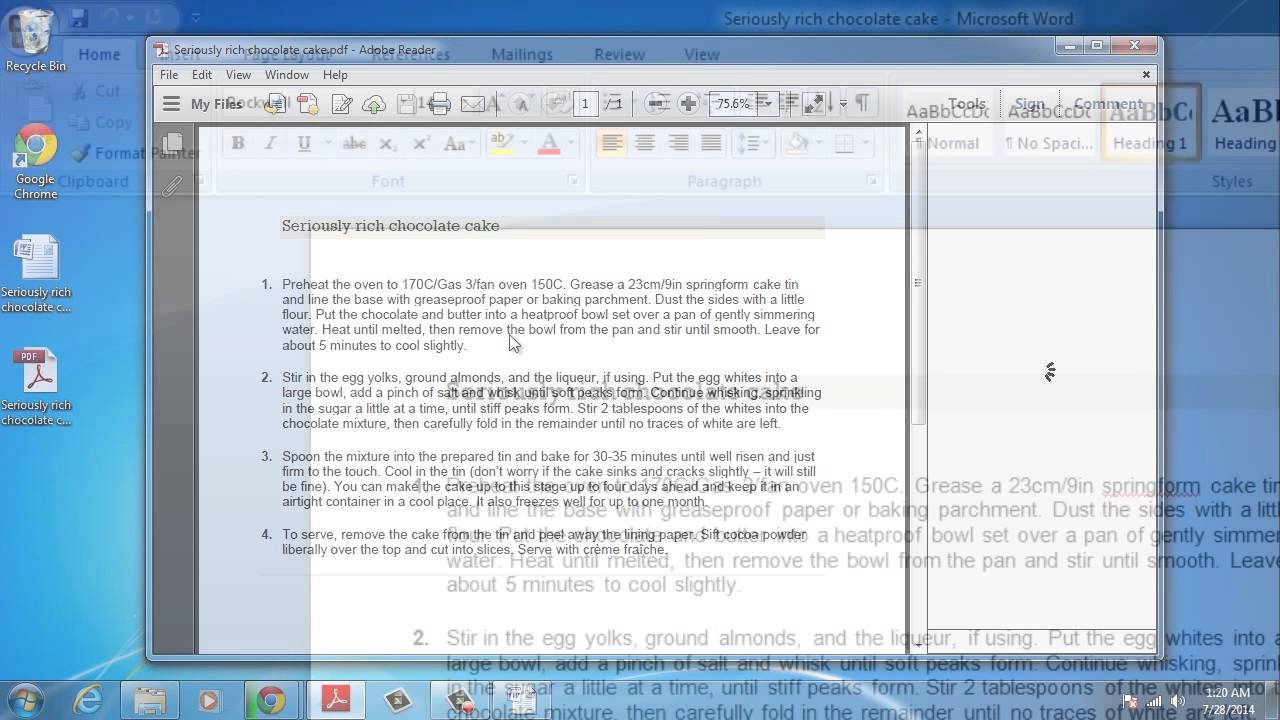
Task: Click the shading paint bucket in Word ribbon
Action: point(797,144)
